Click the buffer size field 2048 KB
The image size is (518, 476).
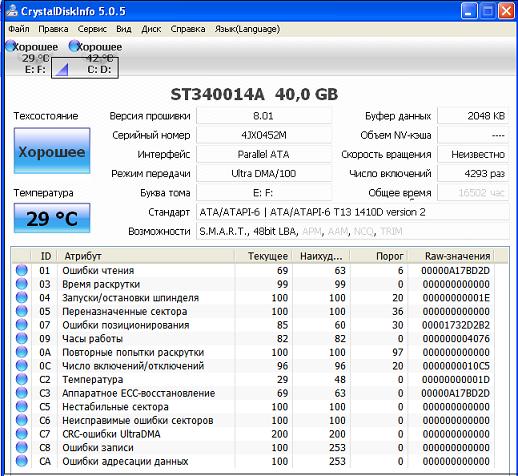click(473, 116)
